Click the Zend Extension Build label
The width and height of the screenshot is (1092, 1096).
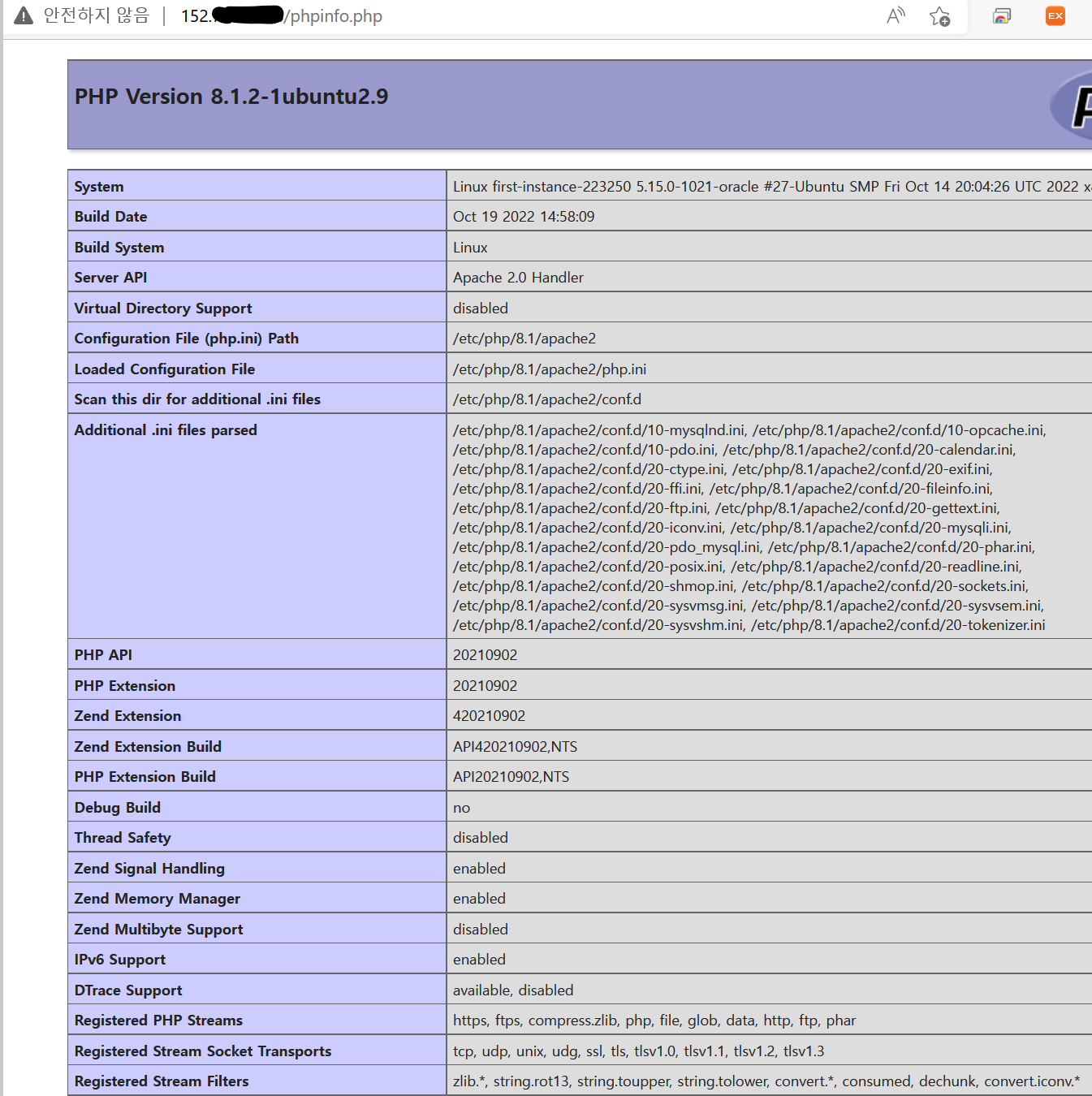pos(148,747)
